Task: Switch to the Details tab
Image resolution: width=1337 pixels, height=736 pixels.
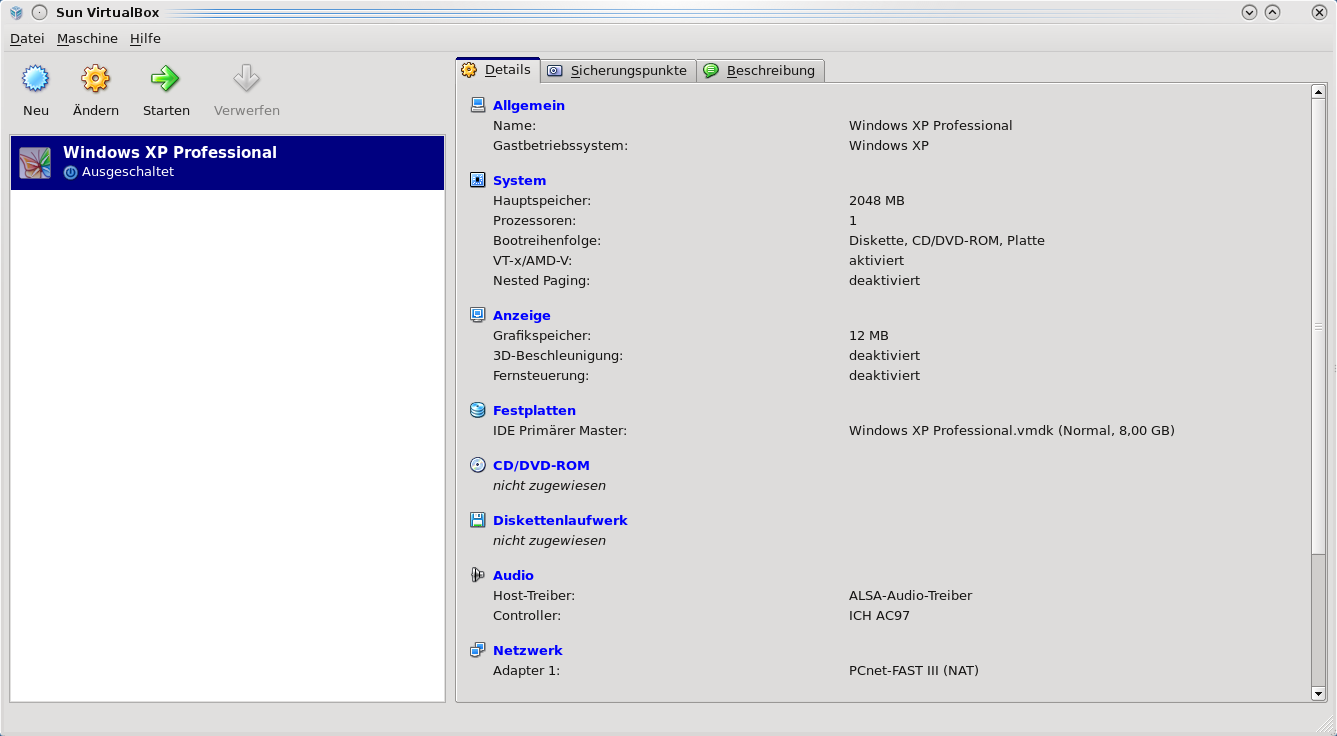Action: [x=498, y=70]
